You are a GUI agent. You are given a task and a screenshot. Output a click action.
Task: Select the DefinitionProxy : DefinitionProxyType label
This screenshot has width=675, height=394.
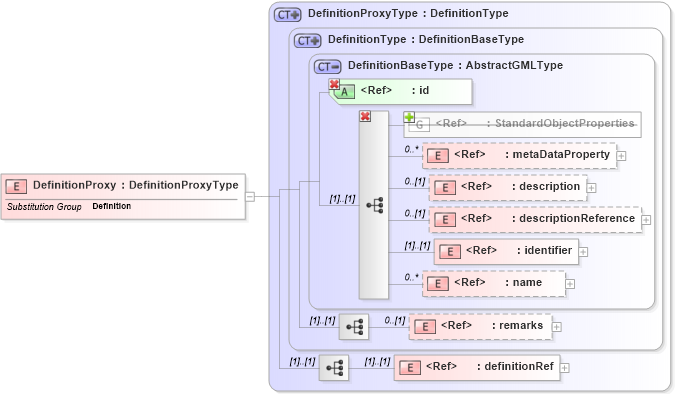click(x=136, y=185)
